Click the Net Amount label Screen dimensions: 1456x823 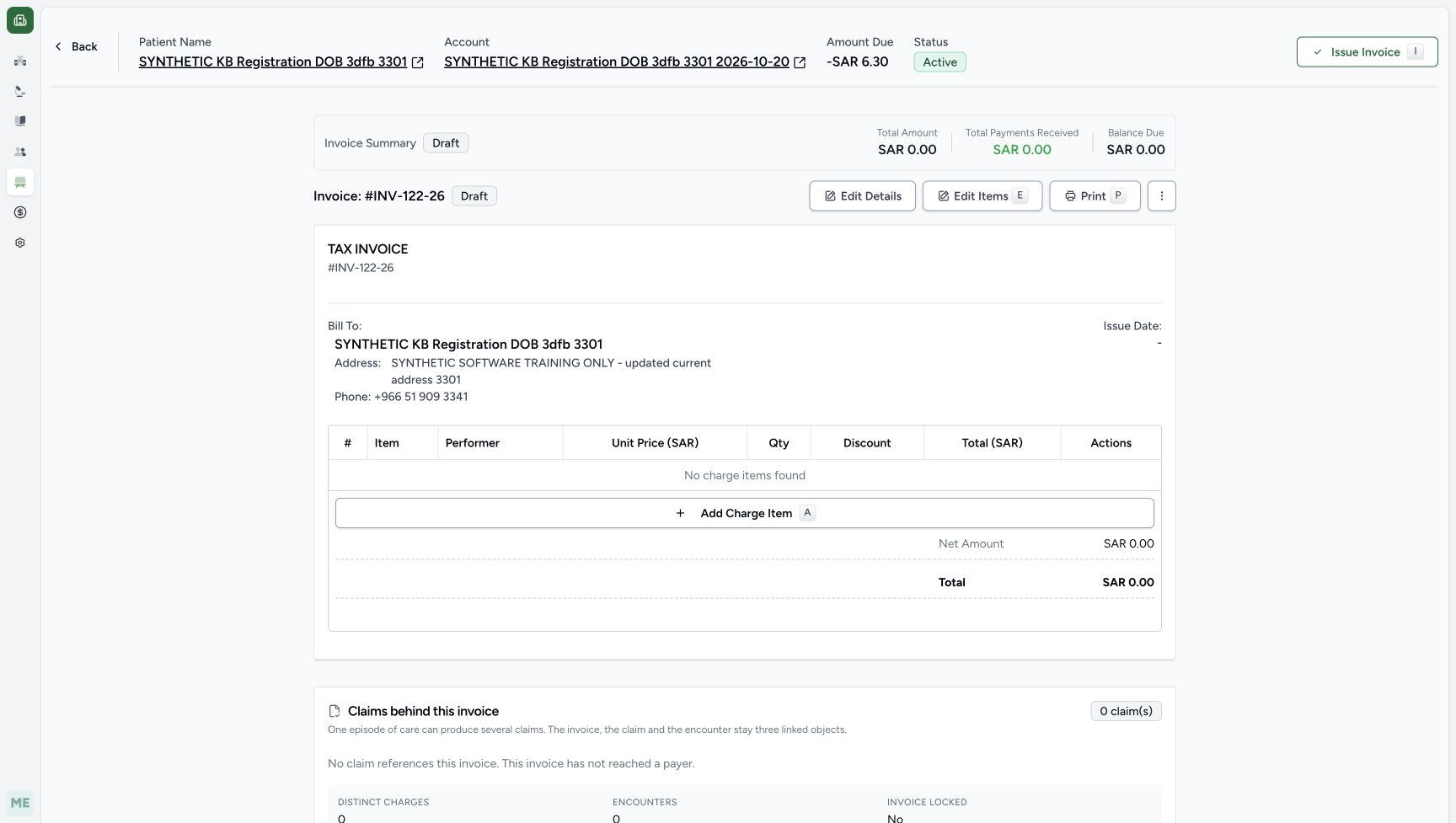(971, 544)
